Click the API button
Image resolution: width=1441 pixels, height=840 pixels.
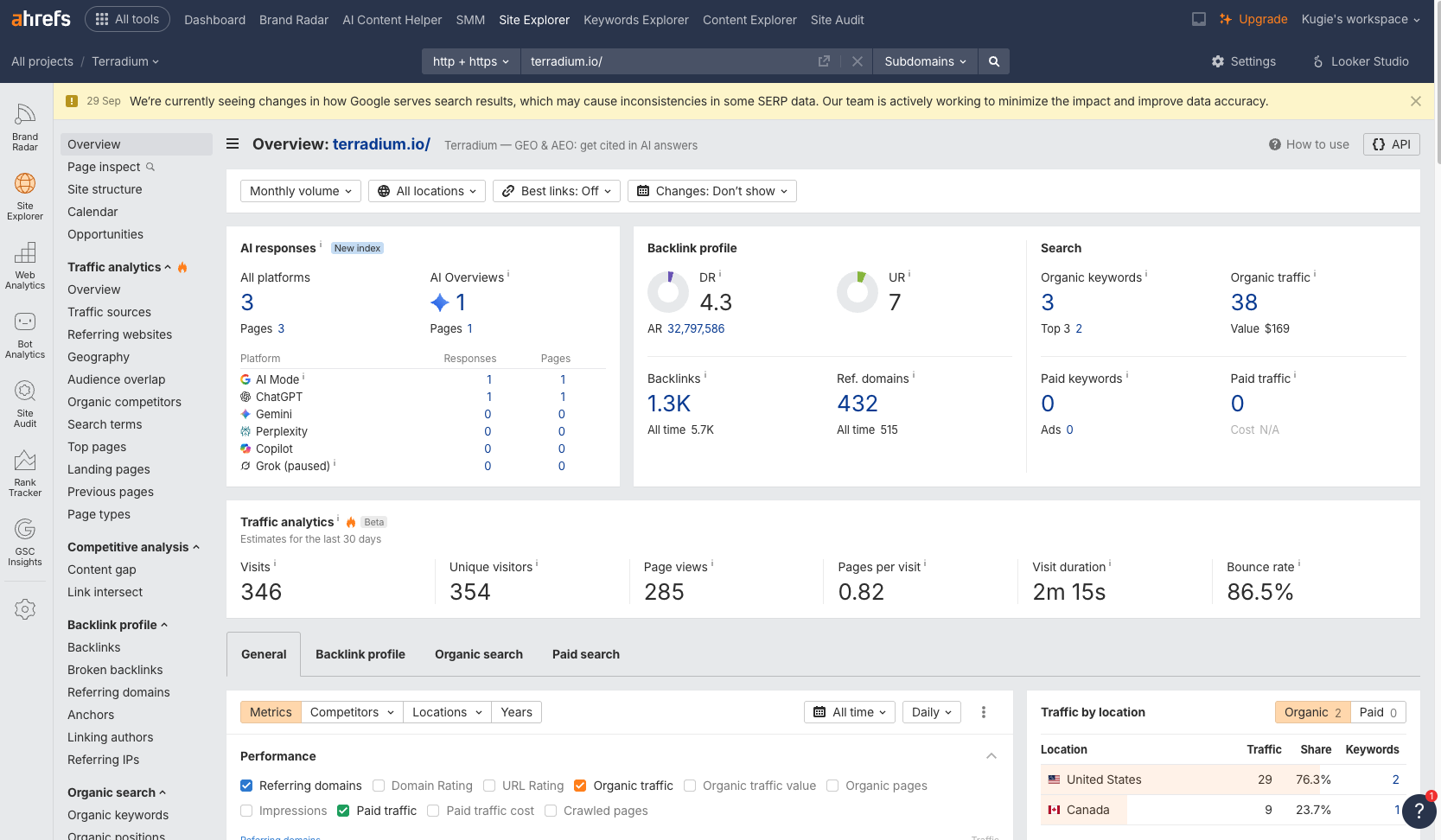pyautogui.click(x=1391, y=144)
